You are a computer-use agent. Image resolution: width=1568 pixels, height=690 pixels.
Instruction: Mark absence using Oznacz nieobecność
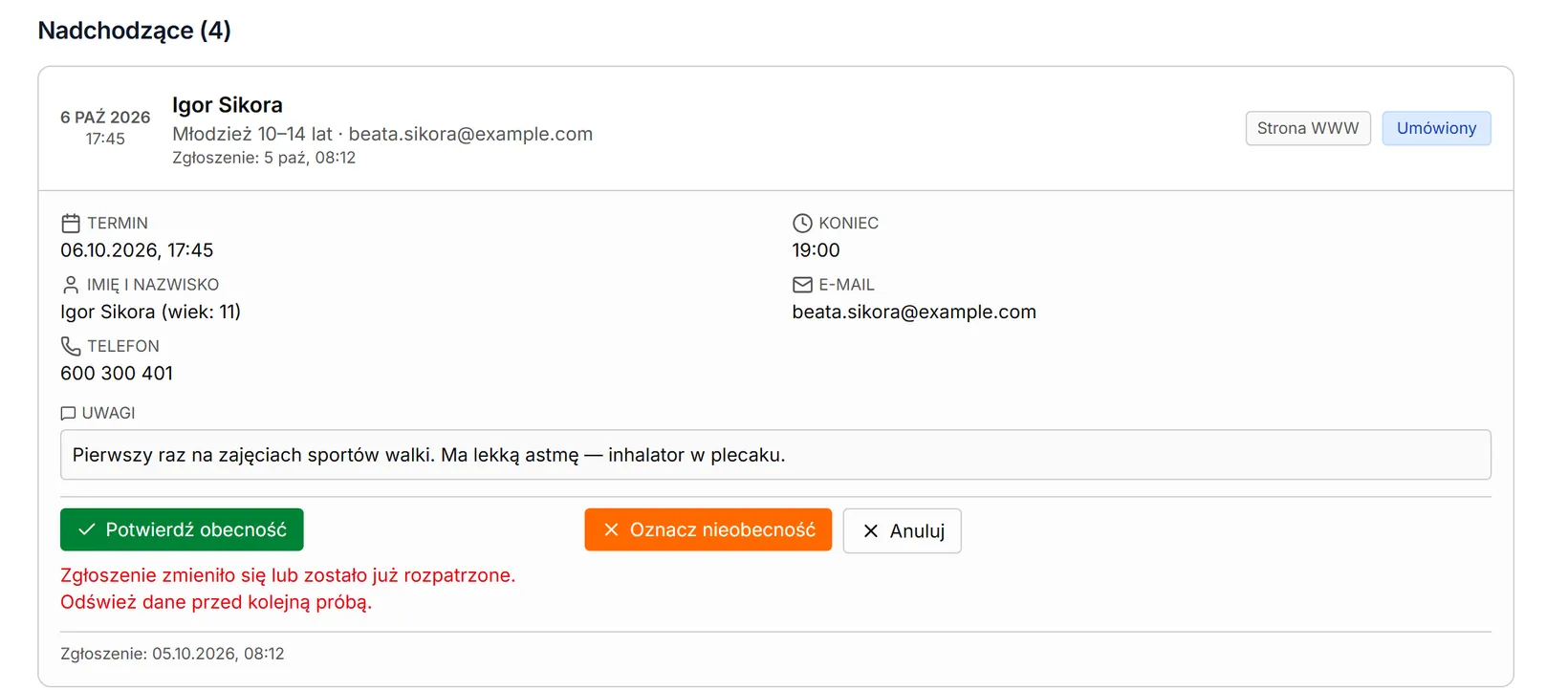tap(708, 529)
